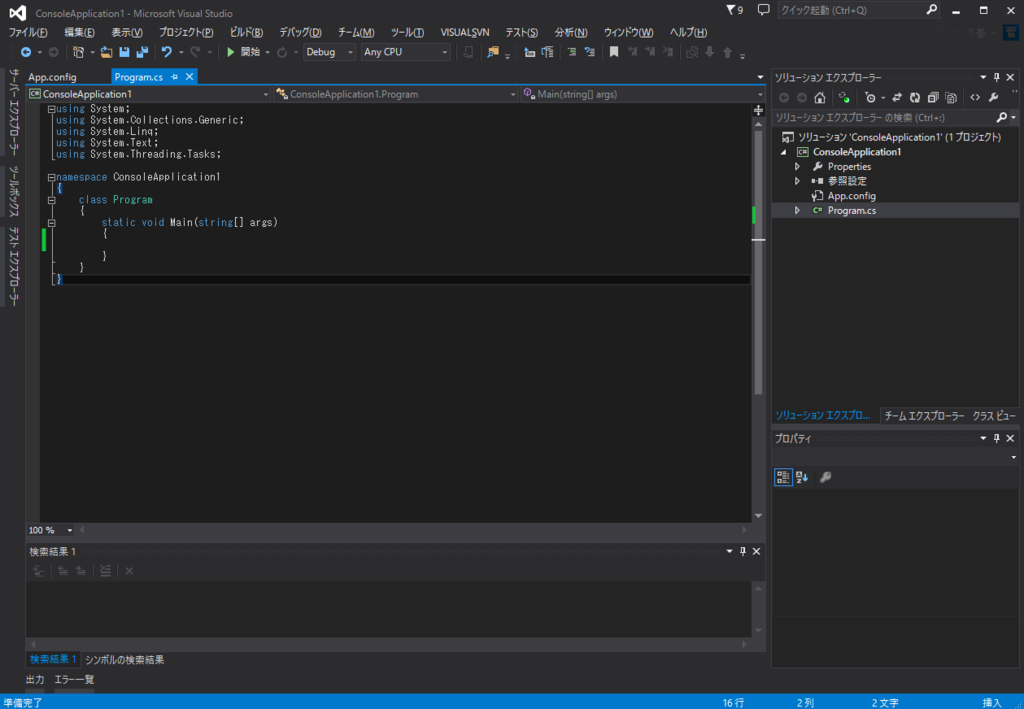Screen dimensions: 1024x709
Task: Click the View Code angle brackets icon
Action: [975, 98]
